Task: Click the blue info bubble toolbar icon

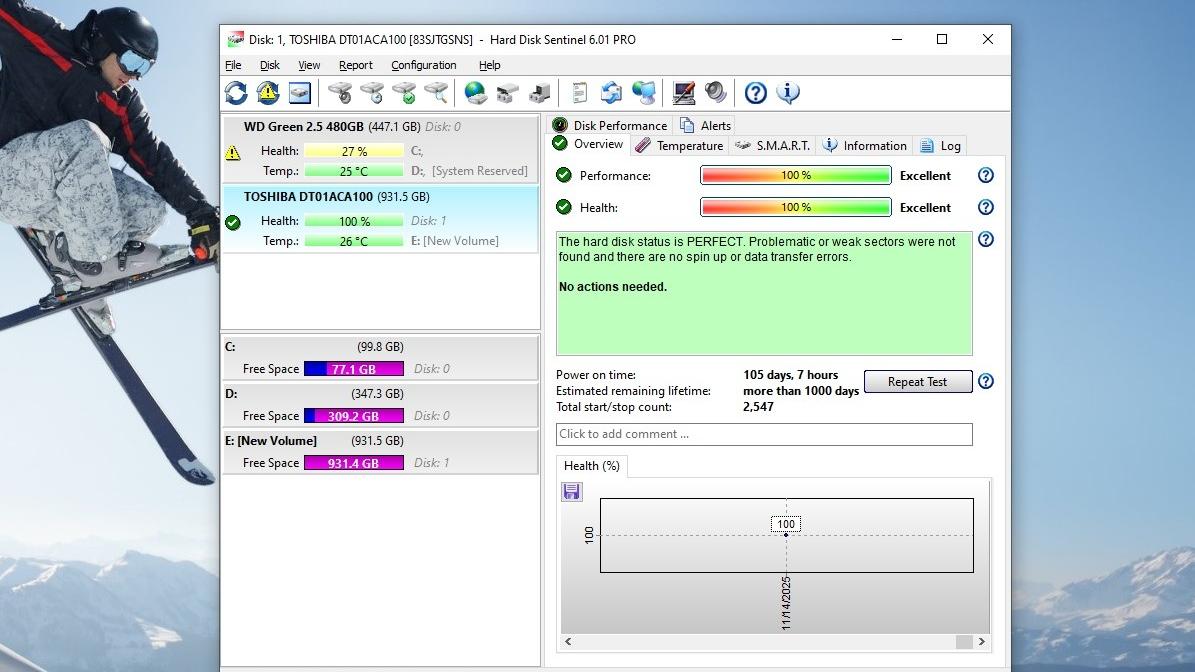Action: 788,93
